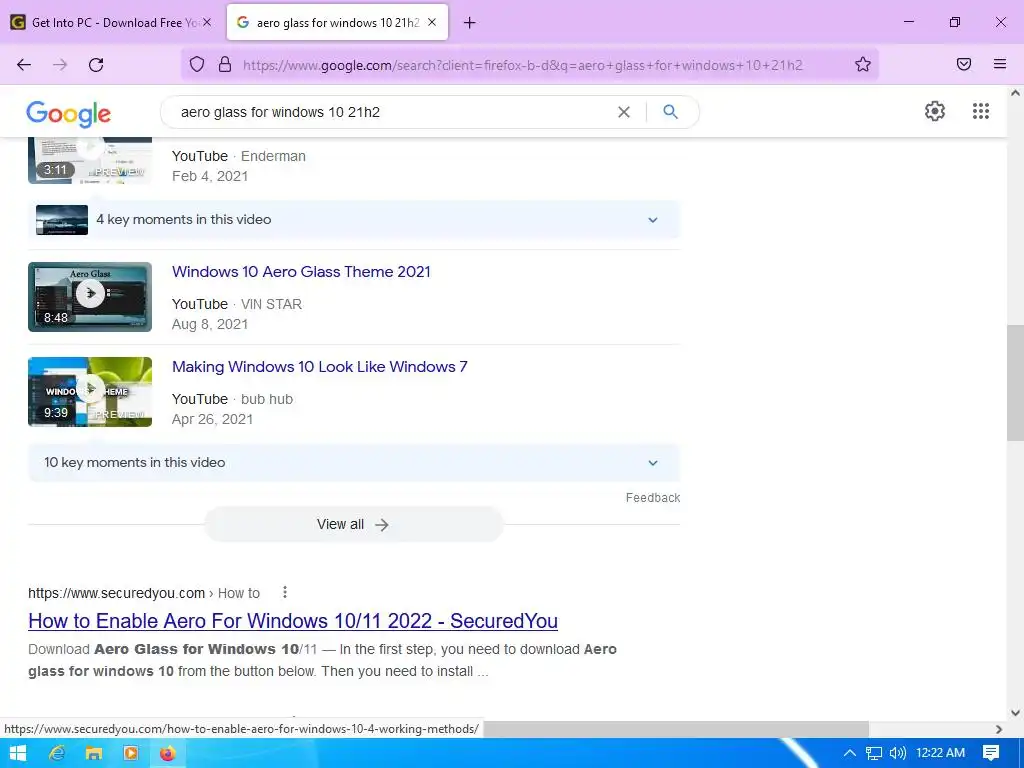Open the Firefox hamburger menu
Image resolution: width=1024 pixels, height=768 pixels.
(1000, 64)
